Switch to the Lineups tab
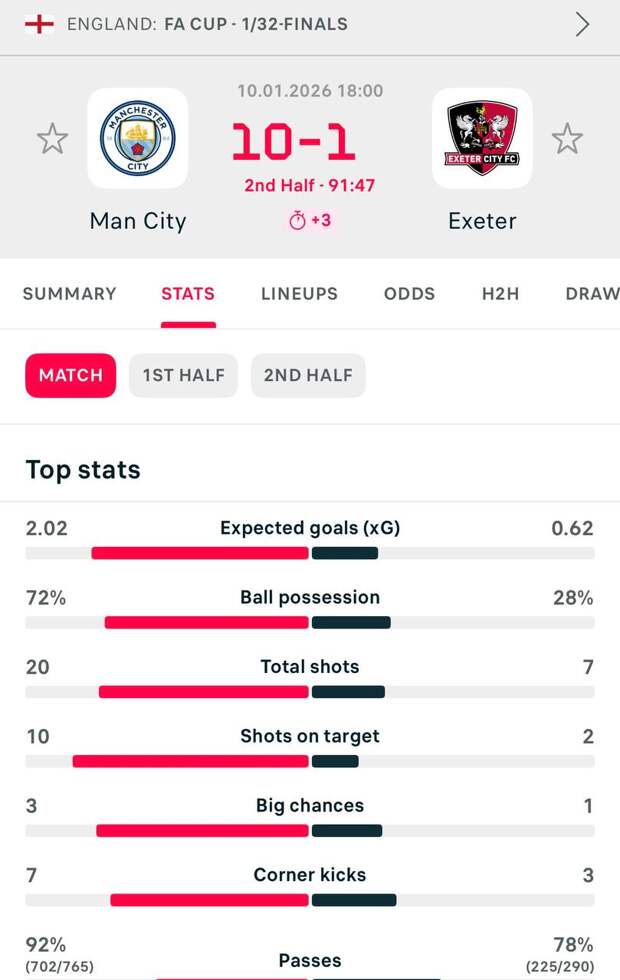Viewport: 620px width, 980px height. [x=299, y=294]
